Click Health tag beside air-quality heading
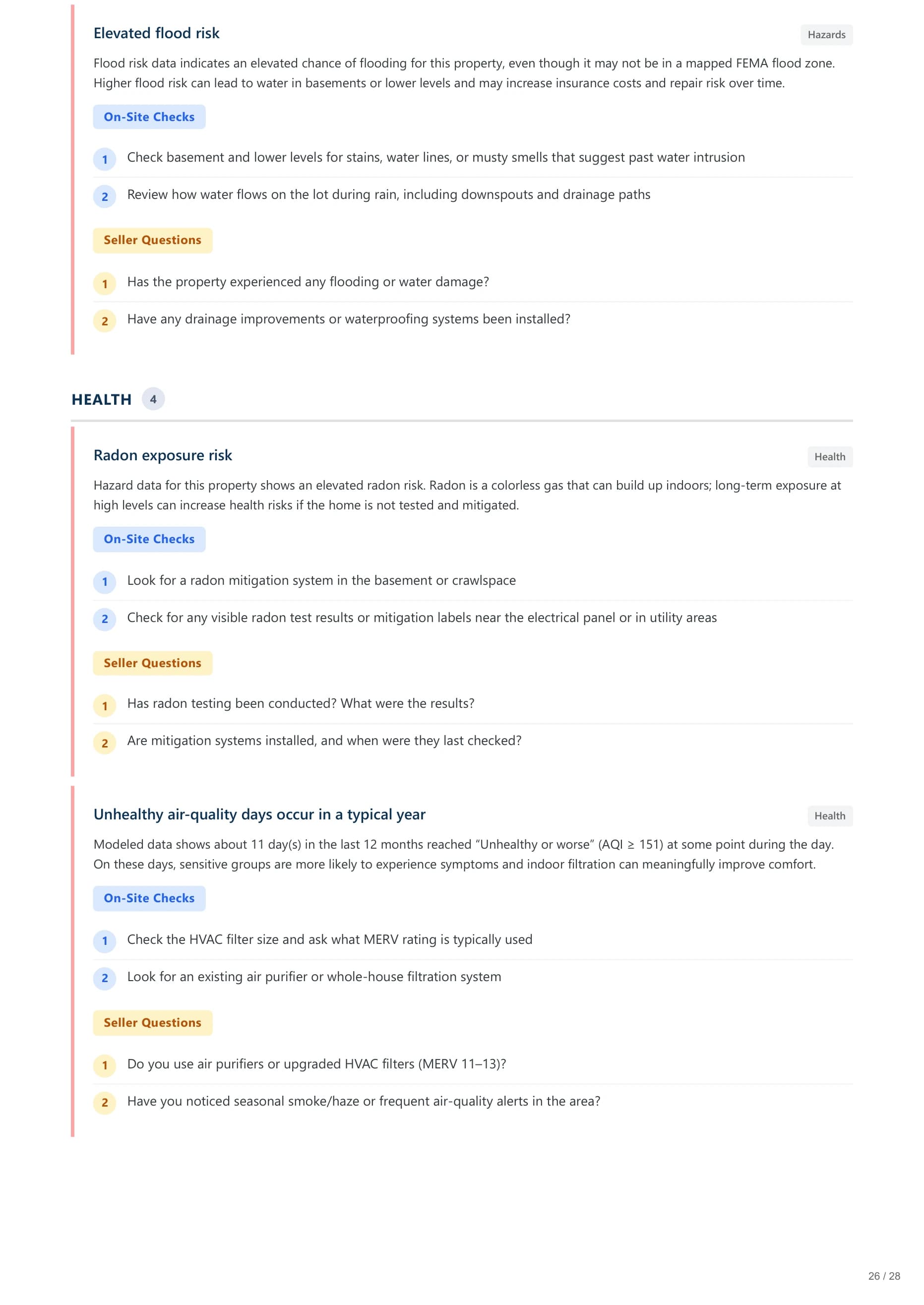The width and height of the screenshot is (924, 1305). click(x=830, y=816)
